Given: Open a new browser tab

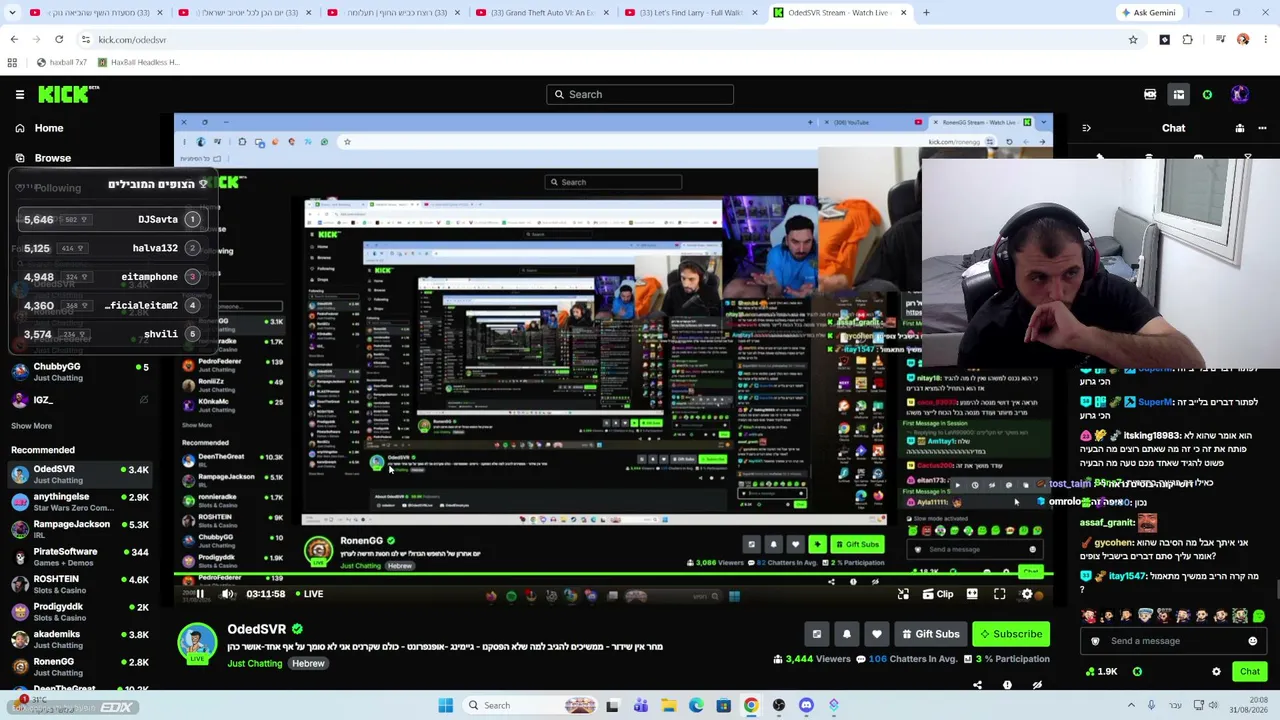Looking at the screenshot, I should [926, 13].
